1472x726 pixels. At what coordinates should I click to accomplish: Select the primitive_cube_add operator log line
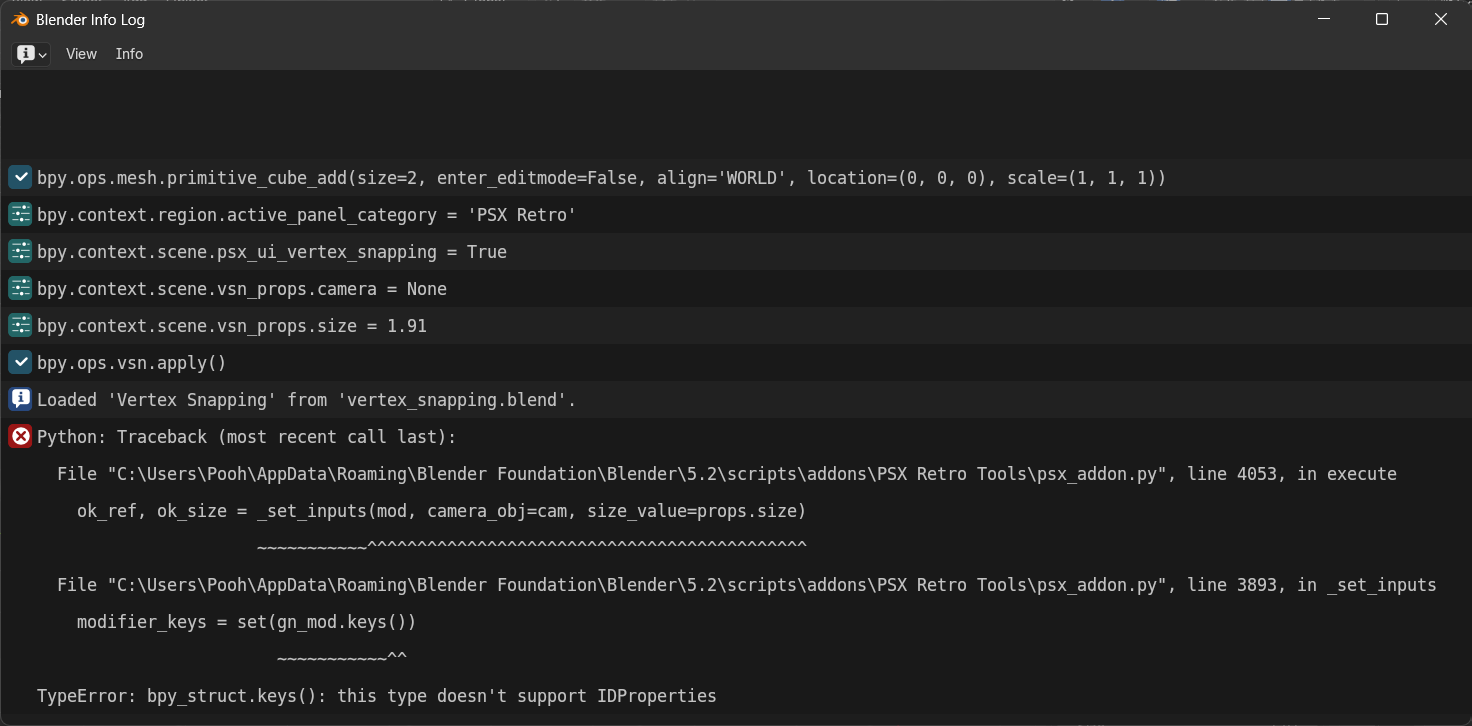point(736,178)
